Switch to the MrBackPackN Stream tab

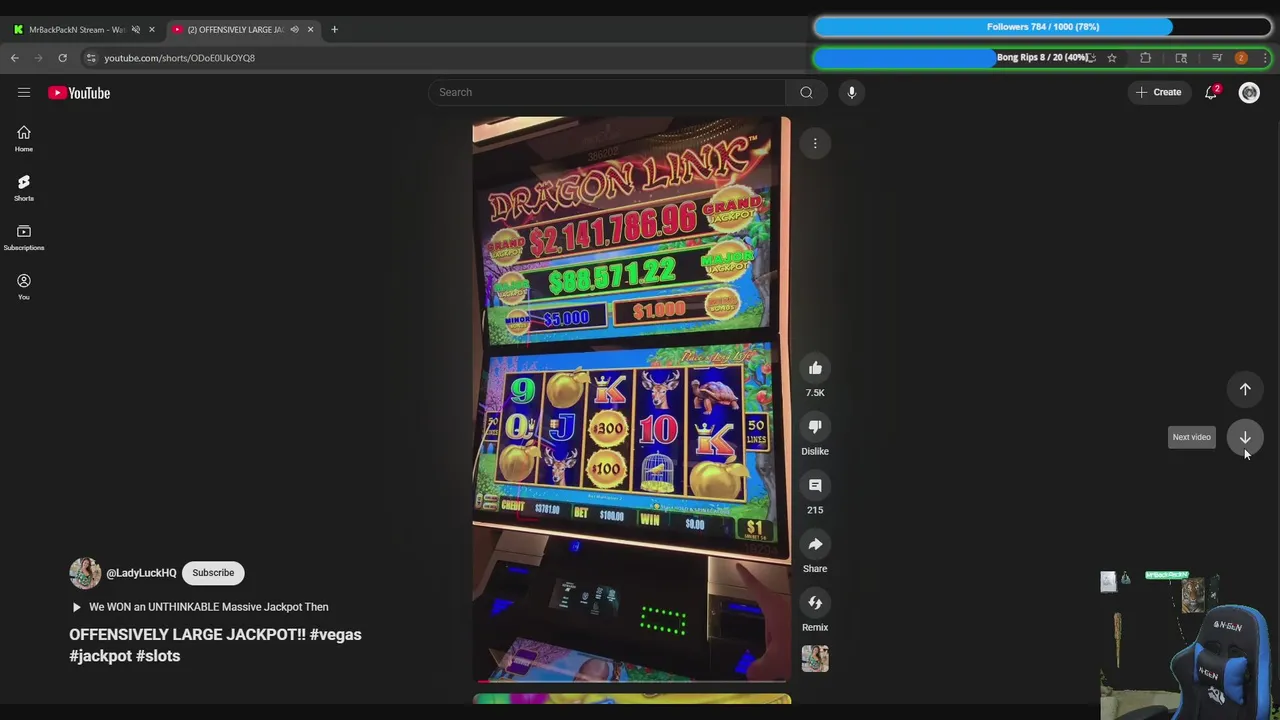[x=77, y=30]
